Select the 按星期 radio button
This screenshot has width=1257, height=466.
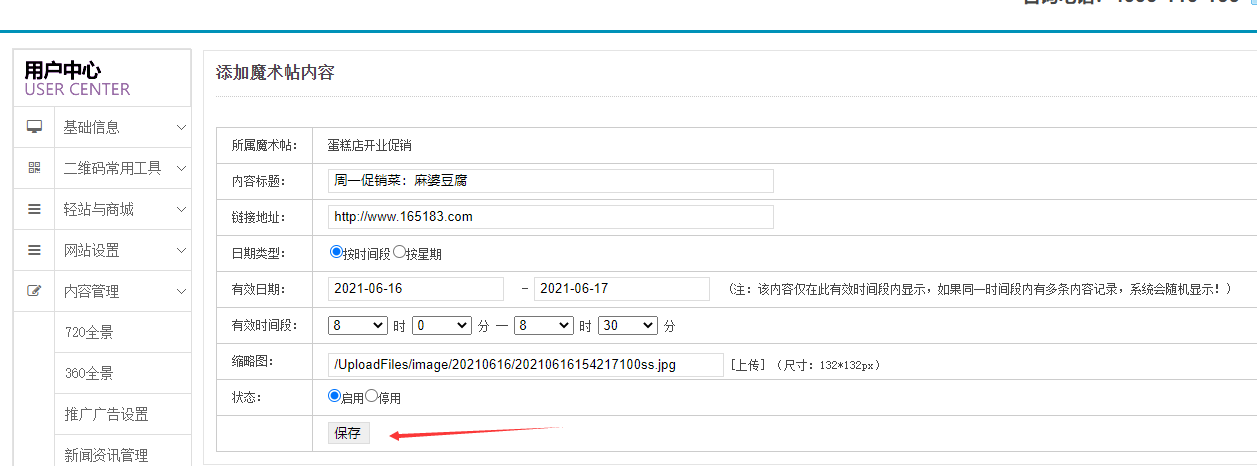coord(399,253)
